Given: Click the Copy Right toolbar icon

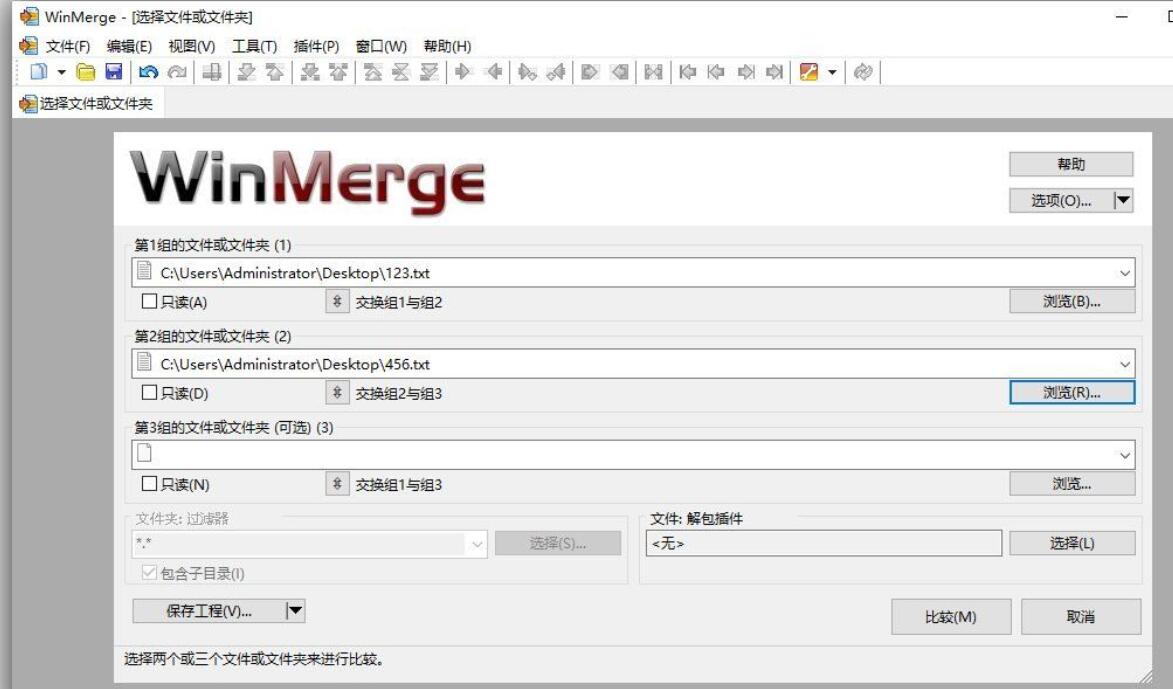Looking at the screenshot, I should pyautogui.click(x=464, y=72).
